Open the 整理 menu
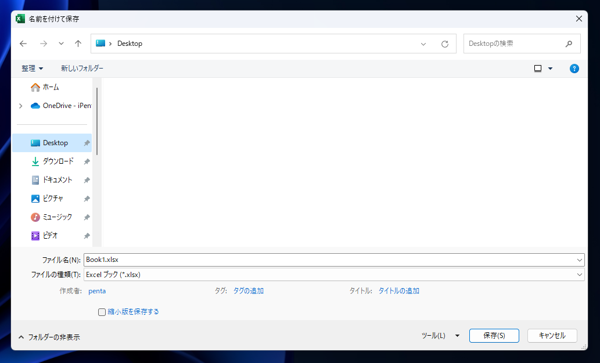This screenshot has height=363, width=600. (x=32, y=68)
